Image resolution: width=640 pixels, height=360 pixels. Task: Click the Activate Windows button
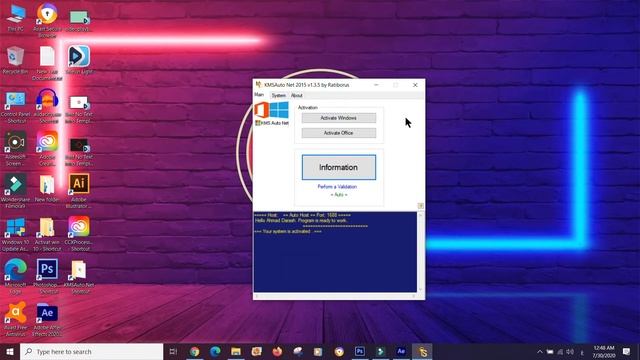click(x=338, y=118)
